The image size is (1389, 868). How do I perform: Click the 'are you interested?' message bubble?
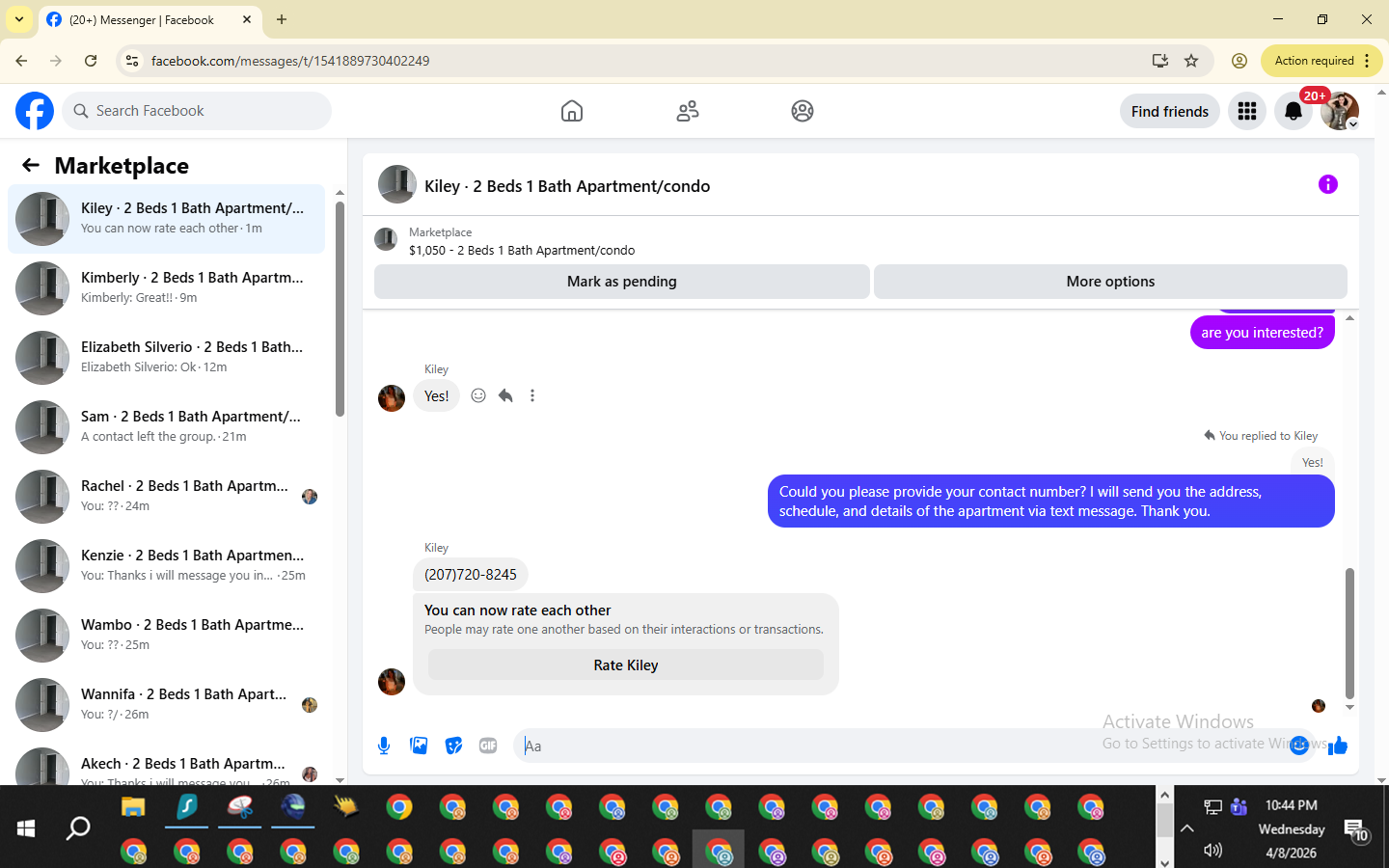pos(1263,333)
